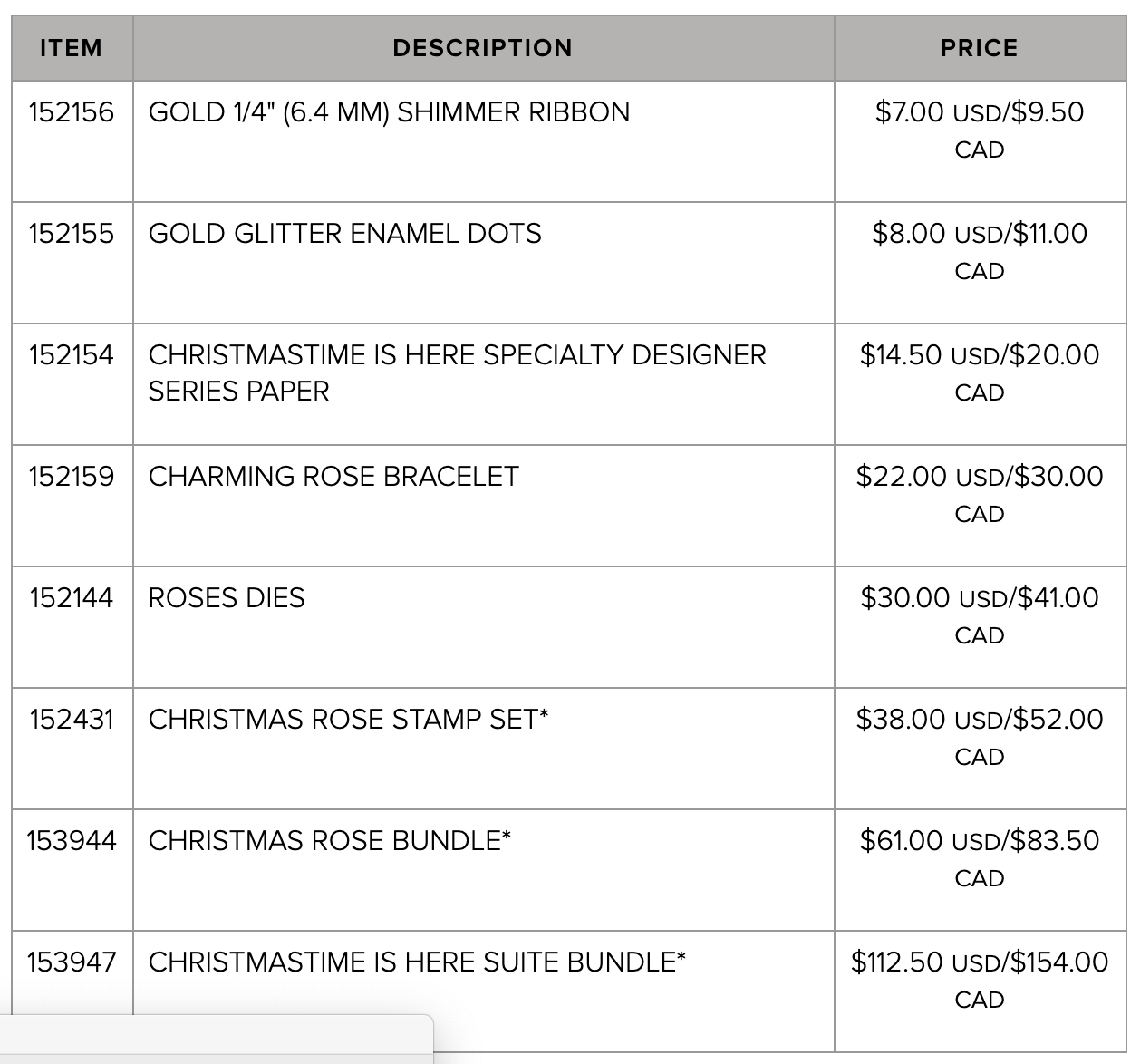Click Christmas Rose Bundle description
This screenshot has height=1064, width=1140.
(x=330, y=841)
